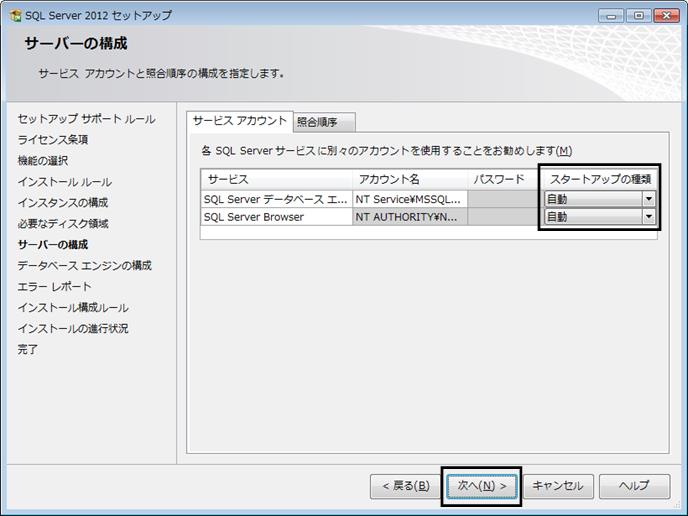Click the NT Service¥MSSQL account name cell
This screenshot has width=688, height=516.
[410, 199]
